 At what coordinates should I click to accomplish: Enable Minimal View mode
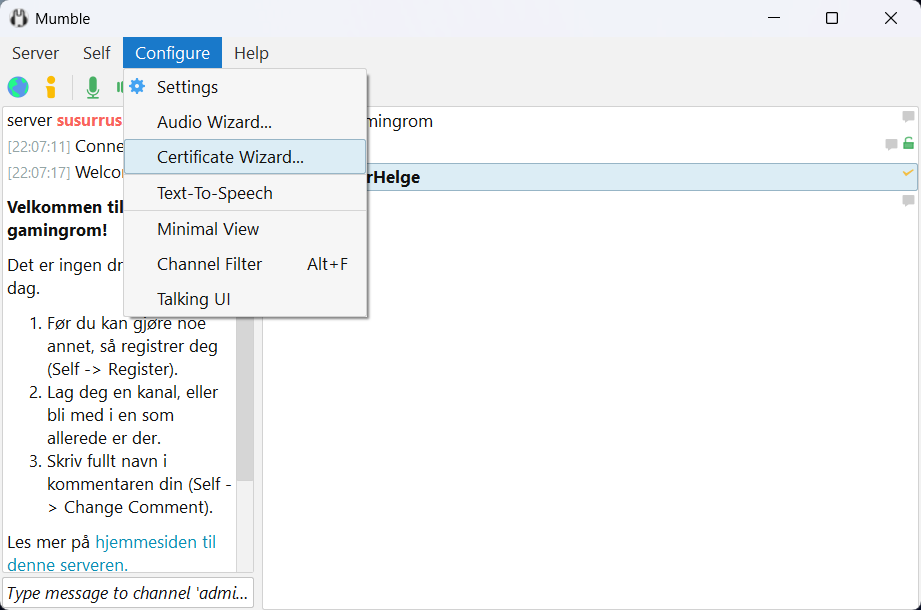208,229
